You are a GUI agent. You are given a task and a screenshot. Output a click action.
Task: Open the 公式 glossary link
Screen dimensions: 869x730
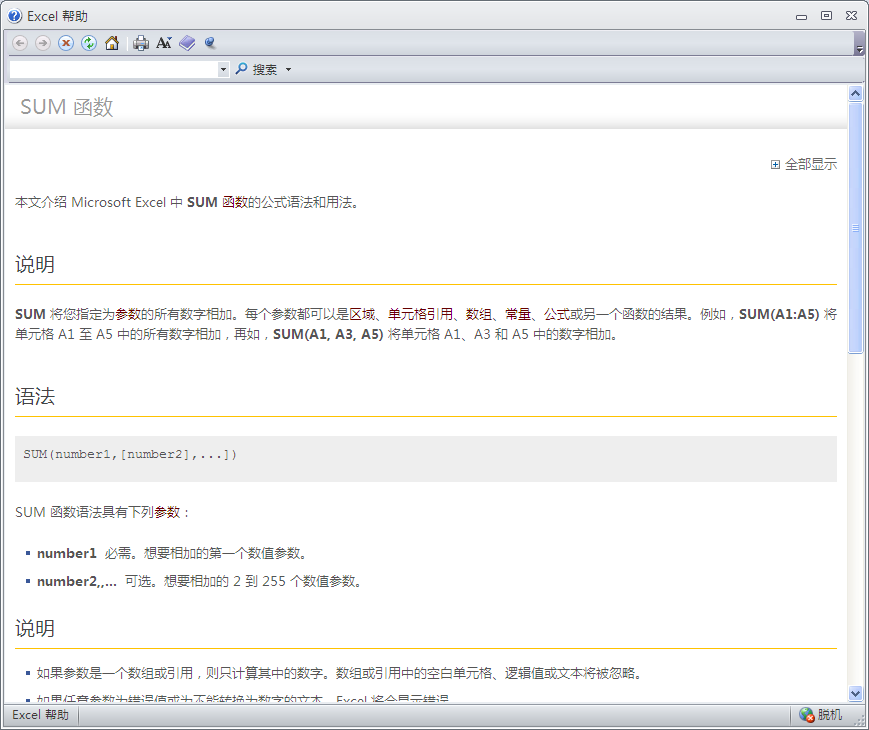[557, 314]
